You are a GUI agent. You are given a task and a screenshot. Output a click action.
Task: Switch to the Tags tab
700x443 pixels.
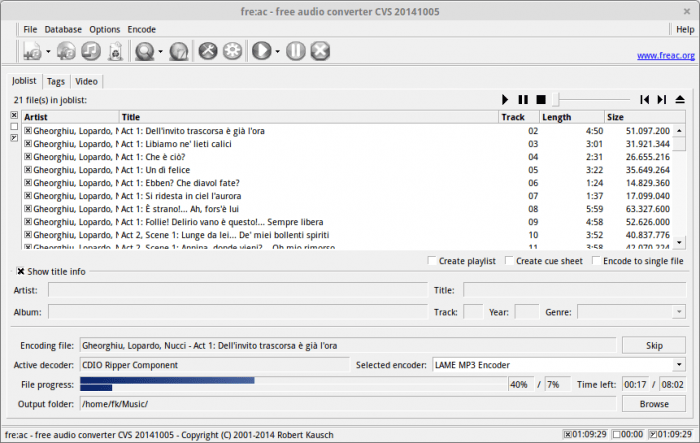tap(56, 81)
